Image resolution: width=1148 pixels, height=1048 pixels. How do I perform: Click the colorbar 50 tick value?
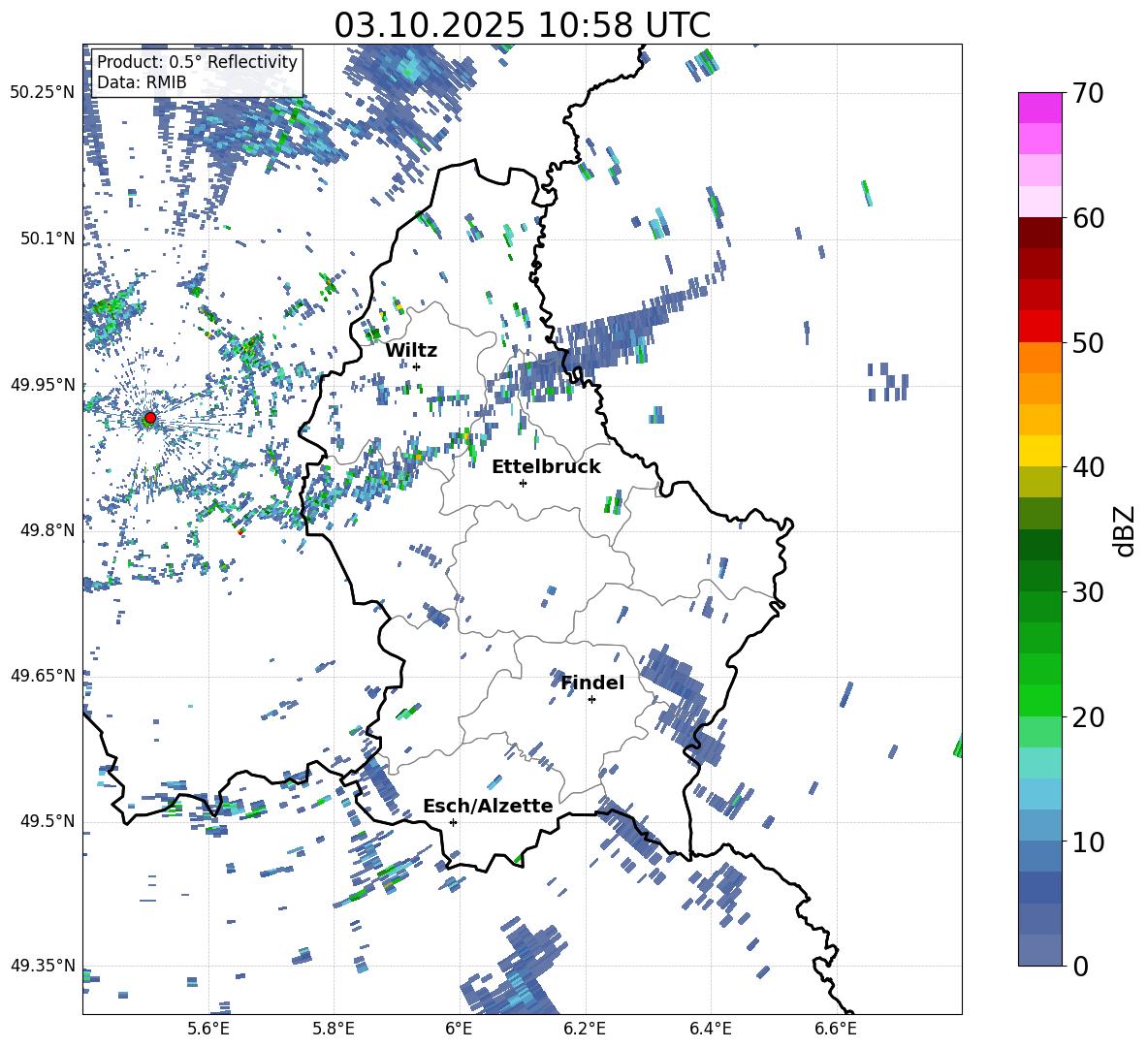1087,342
